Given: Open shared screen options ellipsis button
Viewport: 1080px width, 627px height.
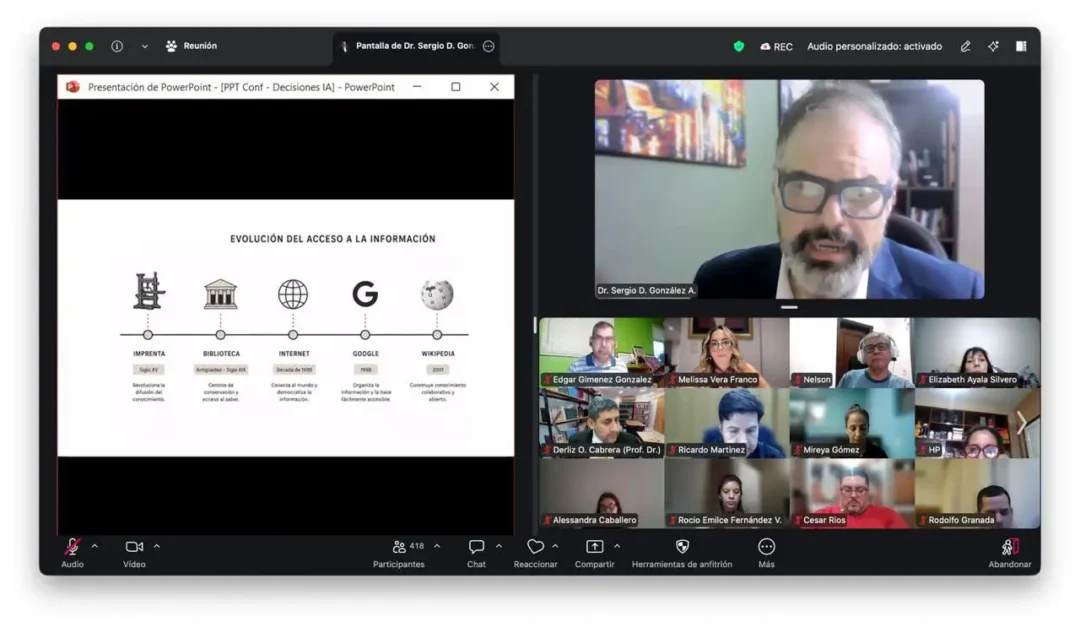Looking at the screenshot, I should click(x=488, y=46).
